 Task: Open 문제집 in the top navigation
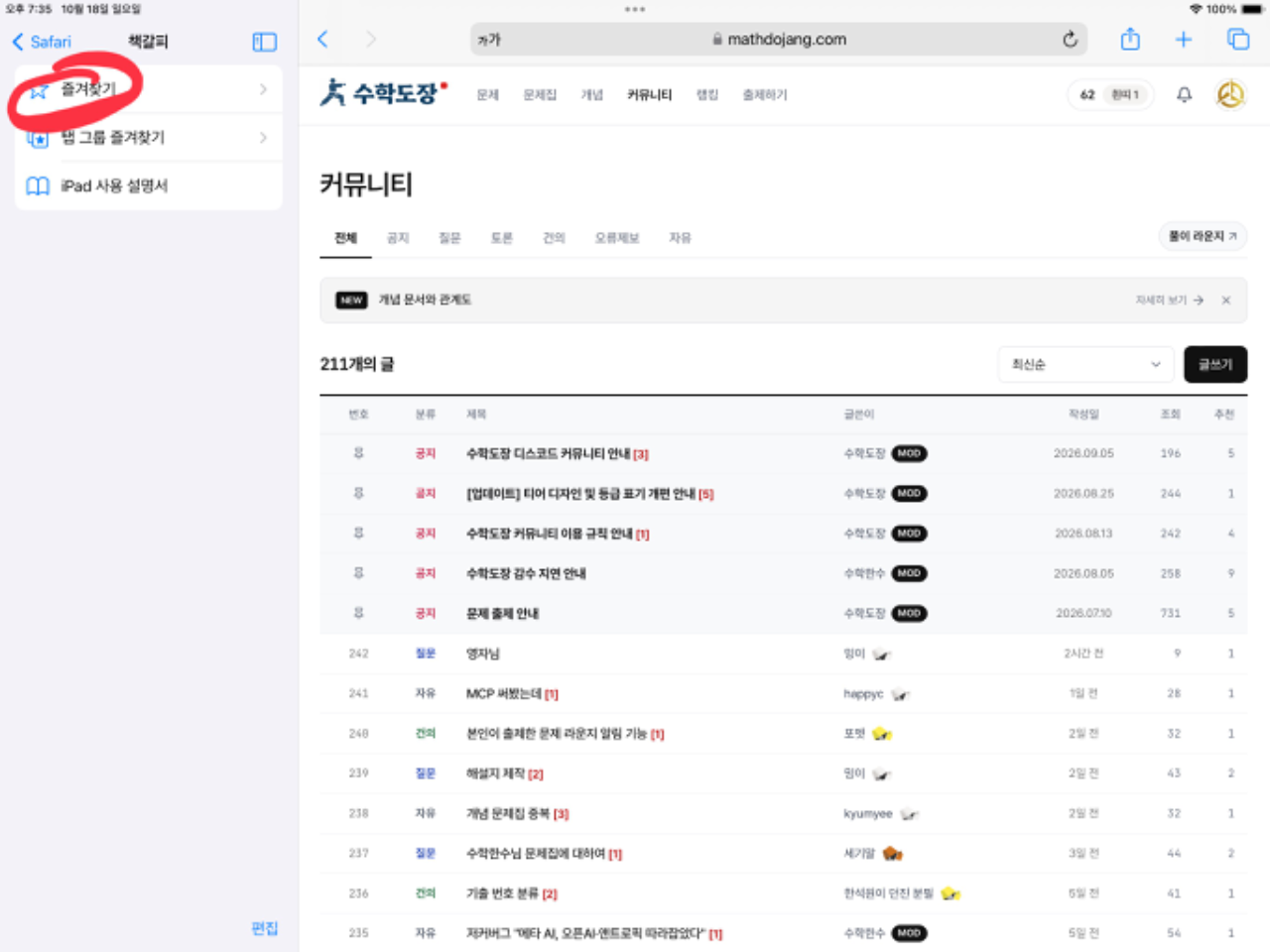coord(540,95)
